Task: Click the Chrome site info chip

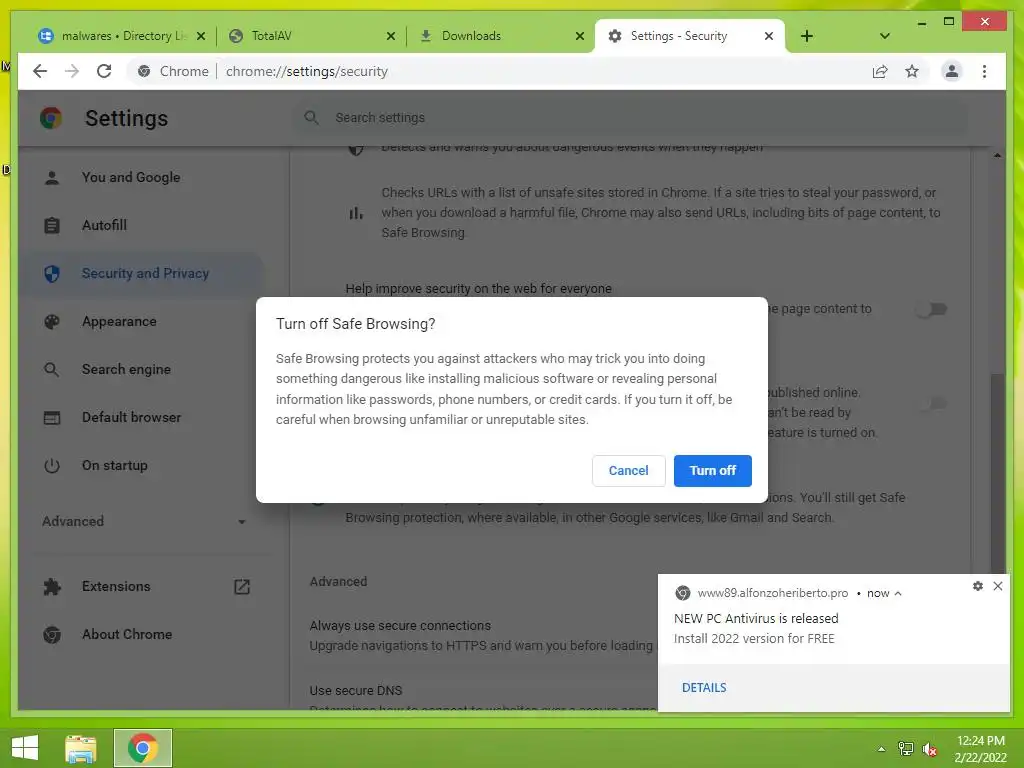Action: click(x=173, y=71)
